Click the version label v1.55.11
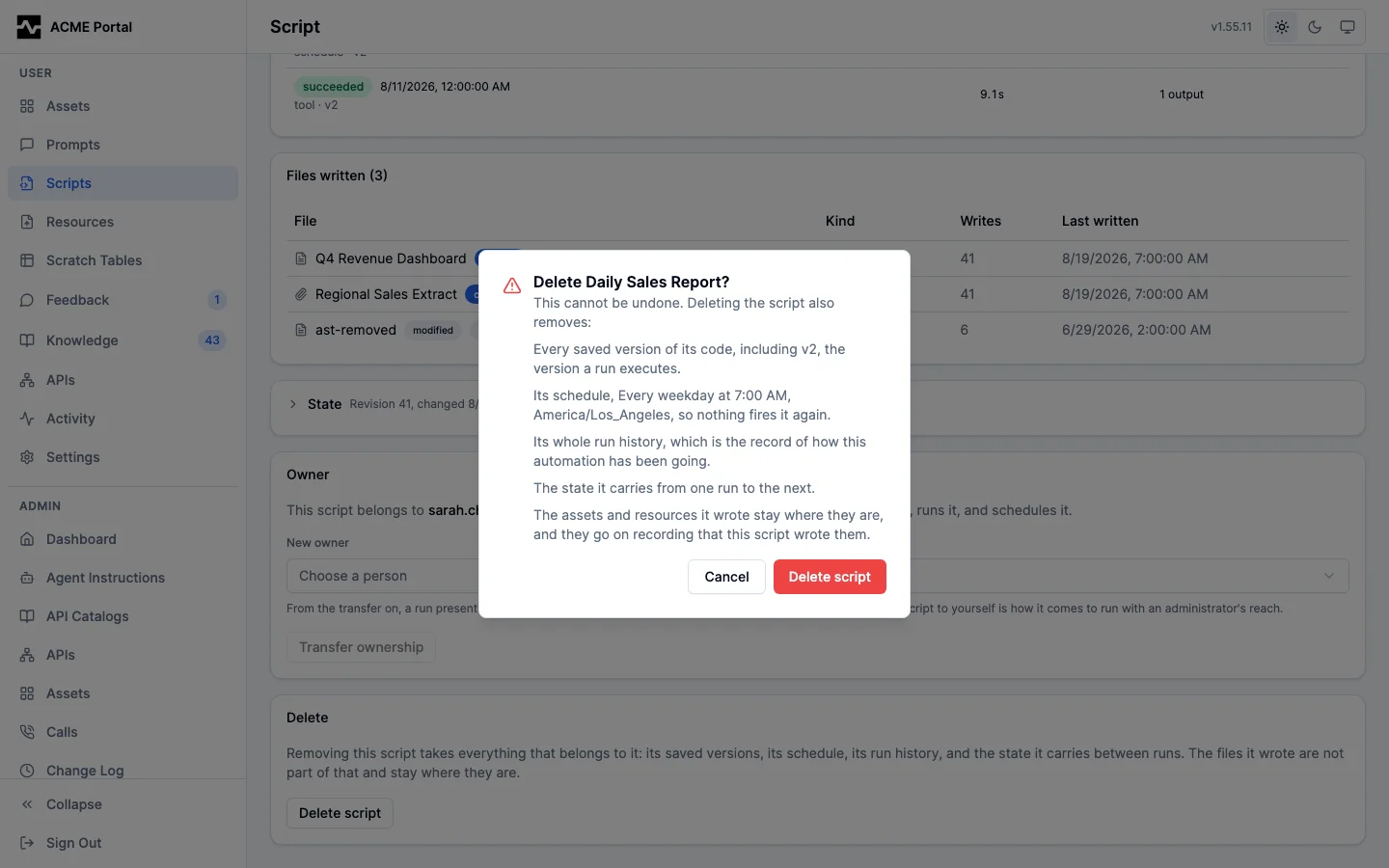 tap(1231, 27)
